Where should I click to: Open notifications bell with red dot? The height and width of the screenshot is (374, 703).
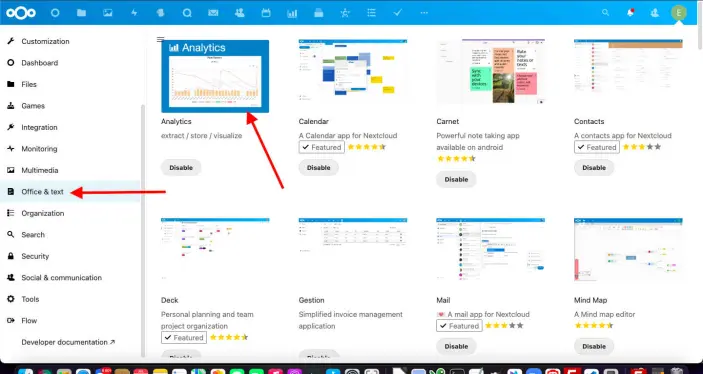pos(630,13)
